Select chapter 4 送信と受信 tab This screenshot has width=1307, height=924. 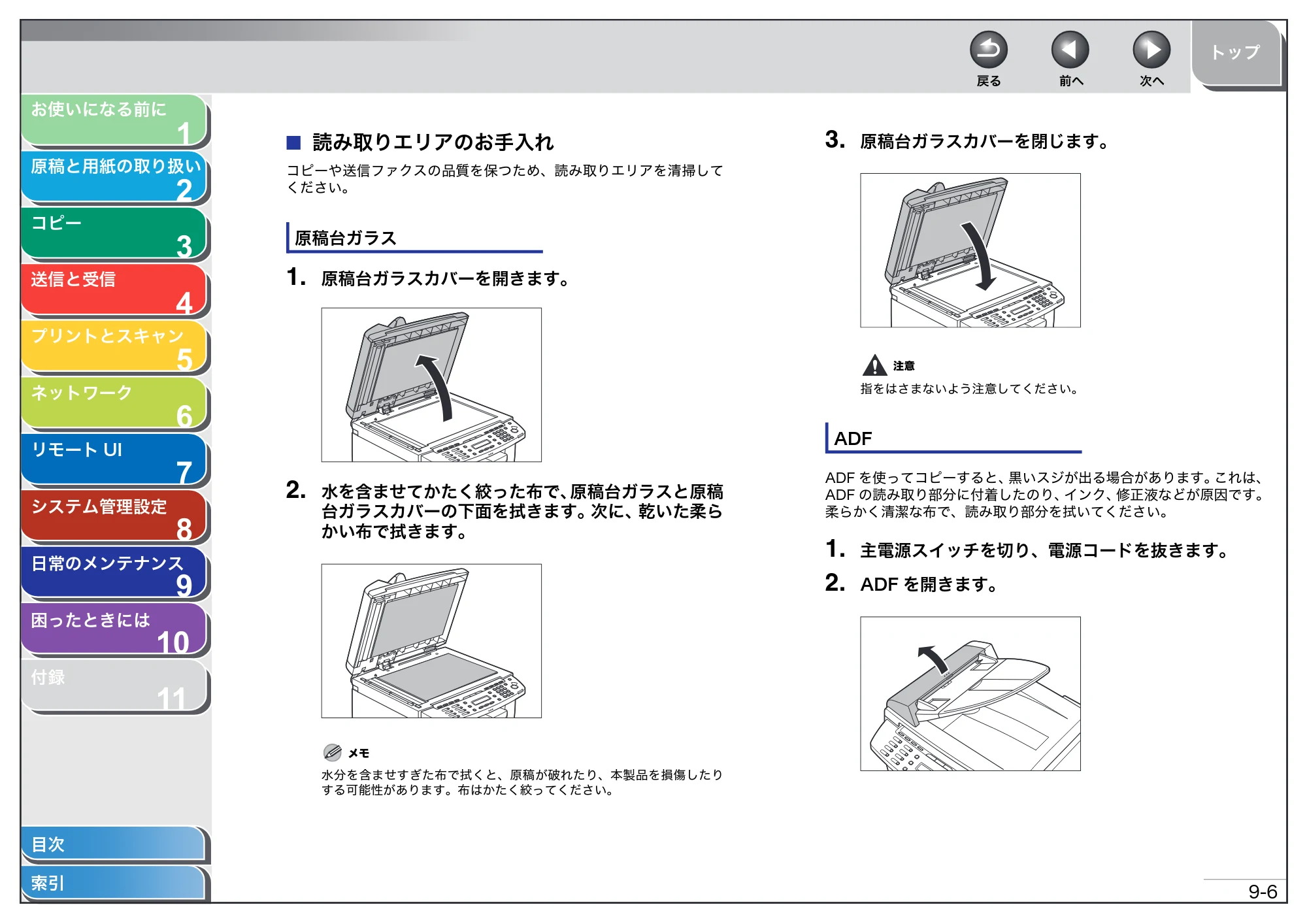click(114, 290)
